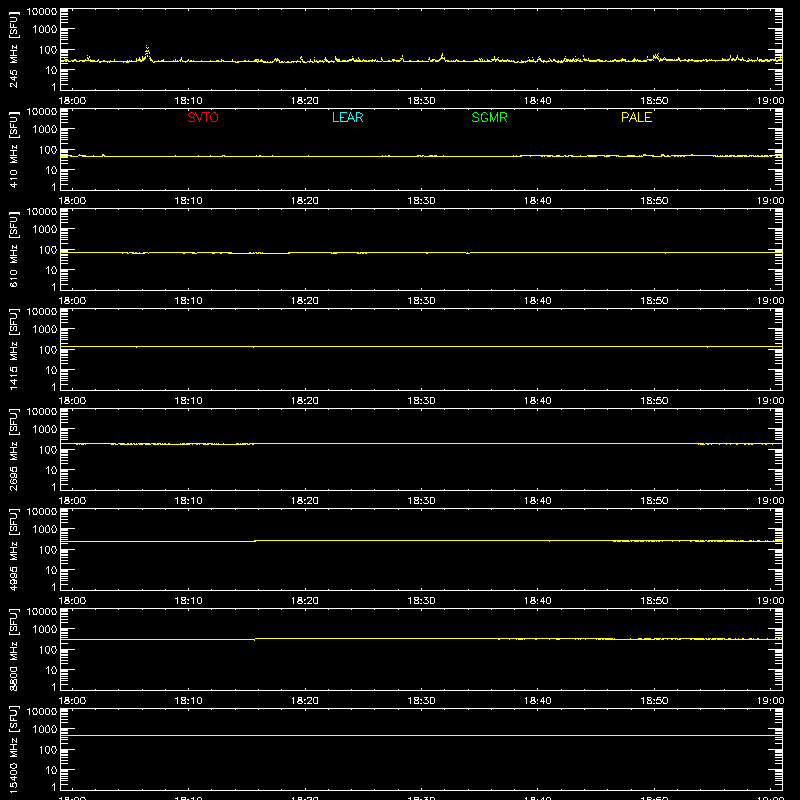The width and height of the screenshot is (800, 800).
Task: Select the 4995 MHz [SFU] axis title
Action: point(14,549)
